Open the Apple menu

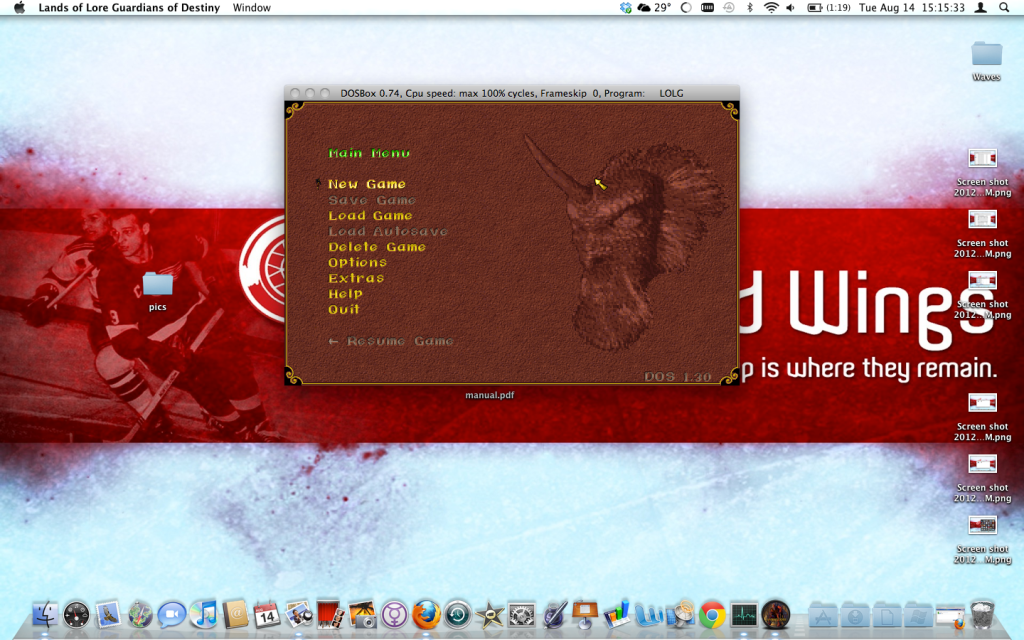[x=19, y=8]
